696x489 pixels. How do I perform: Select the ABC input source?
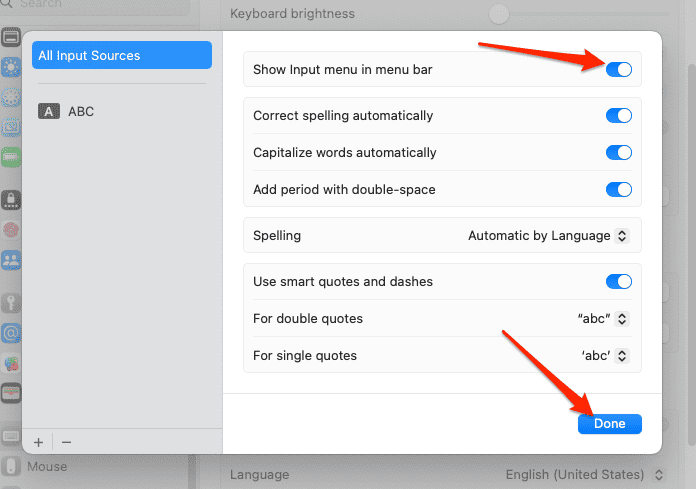click(x=80, y=111)
